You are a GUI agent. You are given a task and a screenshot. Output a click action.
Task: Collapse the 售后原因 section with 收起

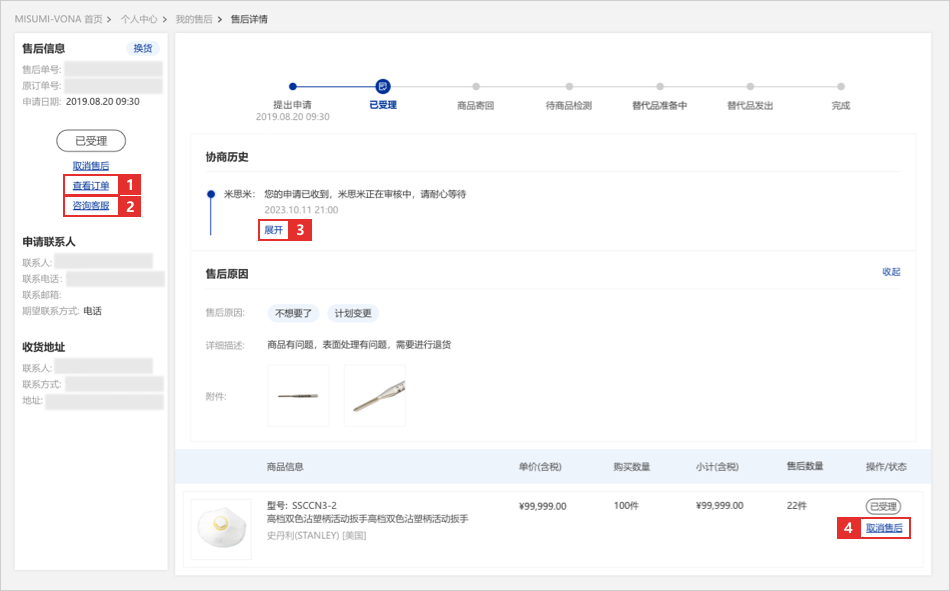point(891,272)
